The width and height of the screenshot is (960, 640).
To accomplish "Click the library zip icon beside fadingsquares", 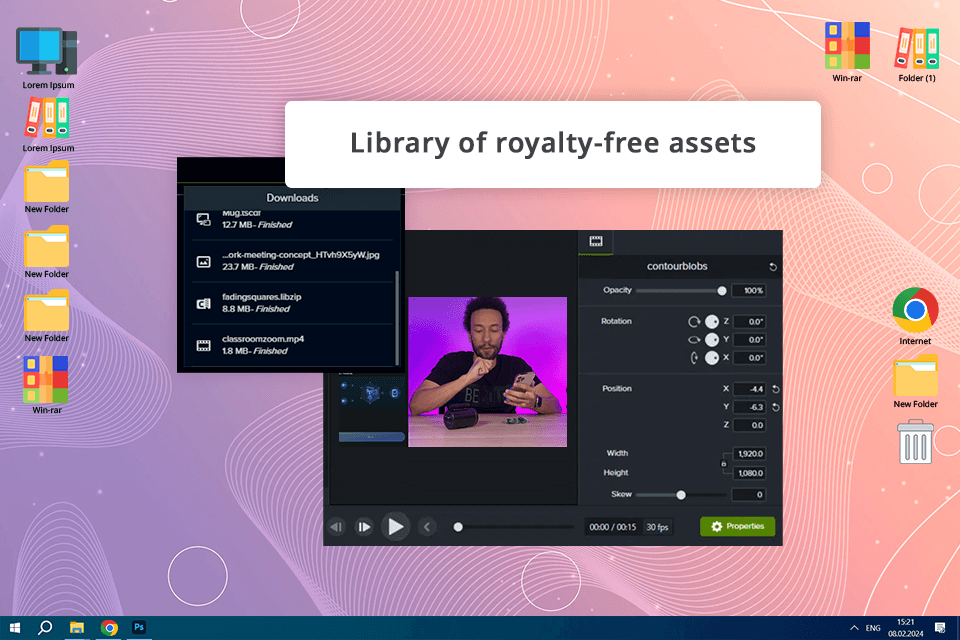I will coord(203,304).
